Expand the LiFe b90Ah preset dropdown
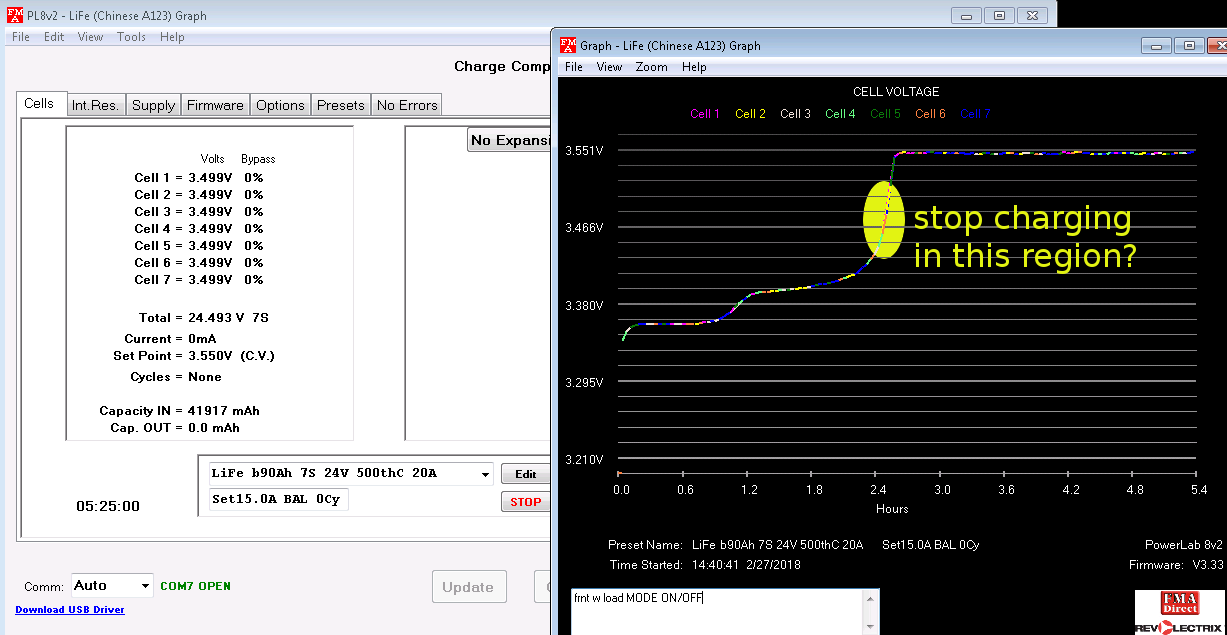Viewport: 1227px width, 635px height. pyautogui.click(x=486, y=474)
